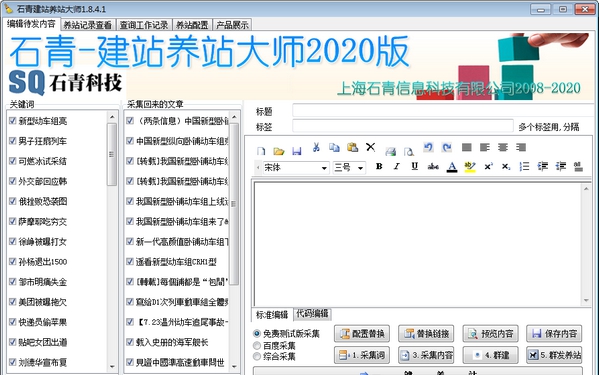The image size is (599, 375).
Task: Open the 产品展示 tab
Action: (232, 25)
